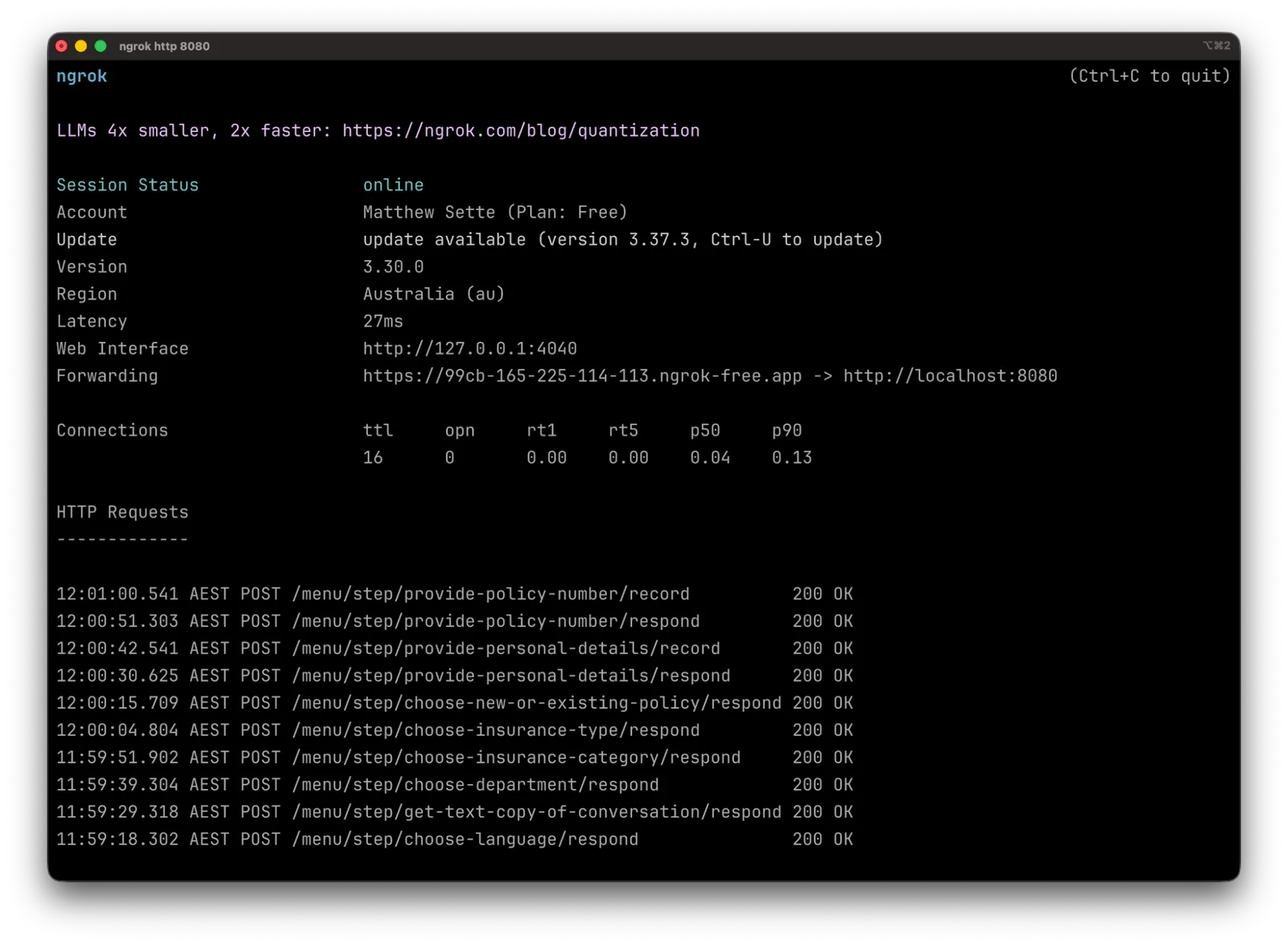Click the Connections ttl count 16
1288x945 pixels.
[373, 457]
